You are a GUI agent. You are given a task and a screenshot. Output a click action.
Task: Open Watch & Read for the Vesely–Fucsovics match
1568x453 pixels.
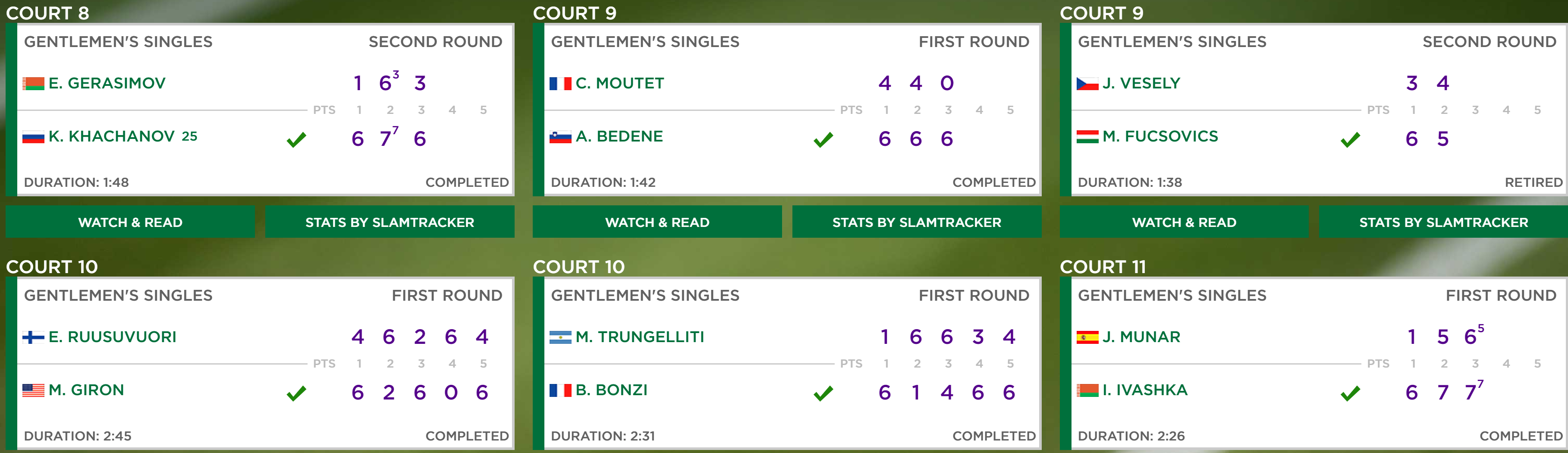coord(1184,222)
